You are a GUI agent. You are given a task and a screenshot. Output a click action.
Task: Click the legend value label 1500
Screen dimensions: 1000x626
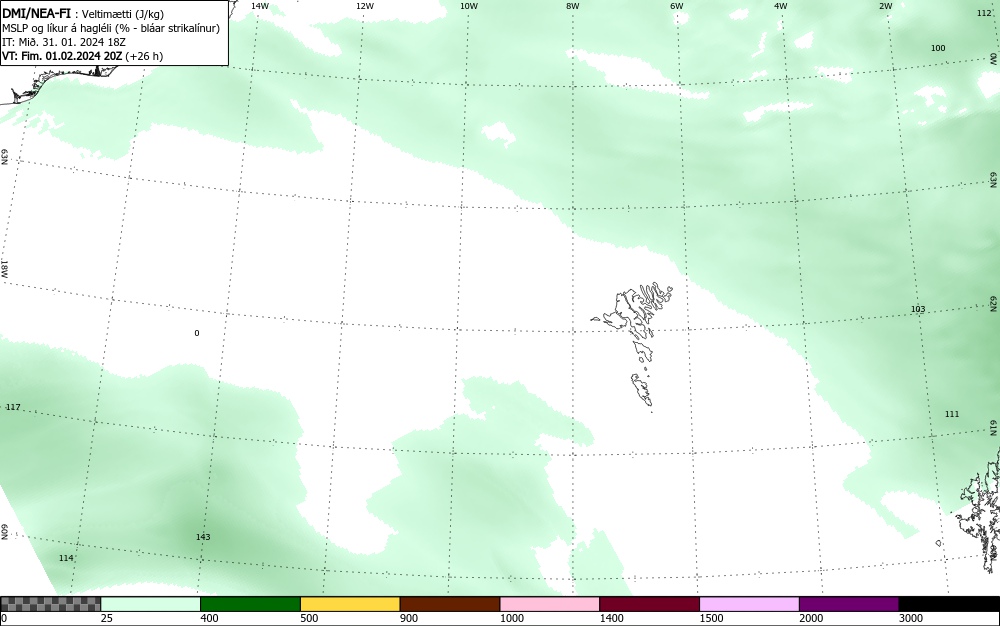711,618
